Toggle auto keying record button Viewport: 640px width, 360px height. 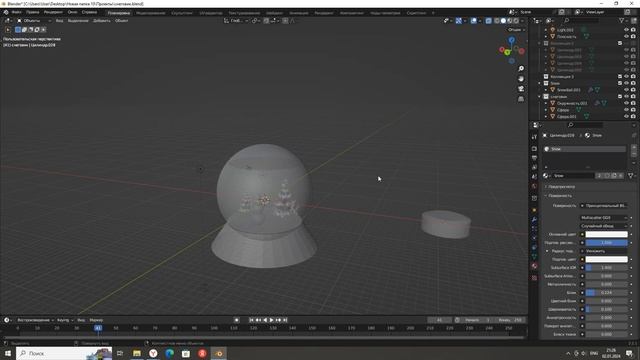237,320
